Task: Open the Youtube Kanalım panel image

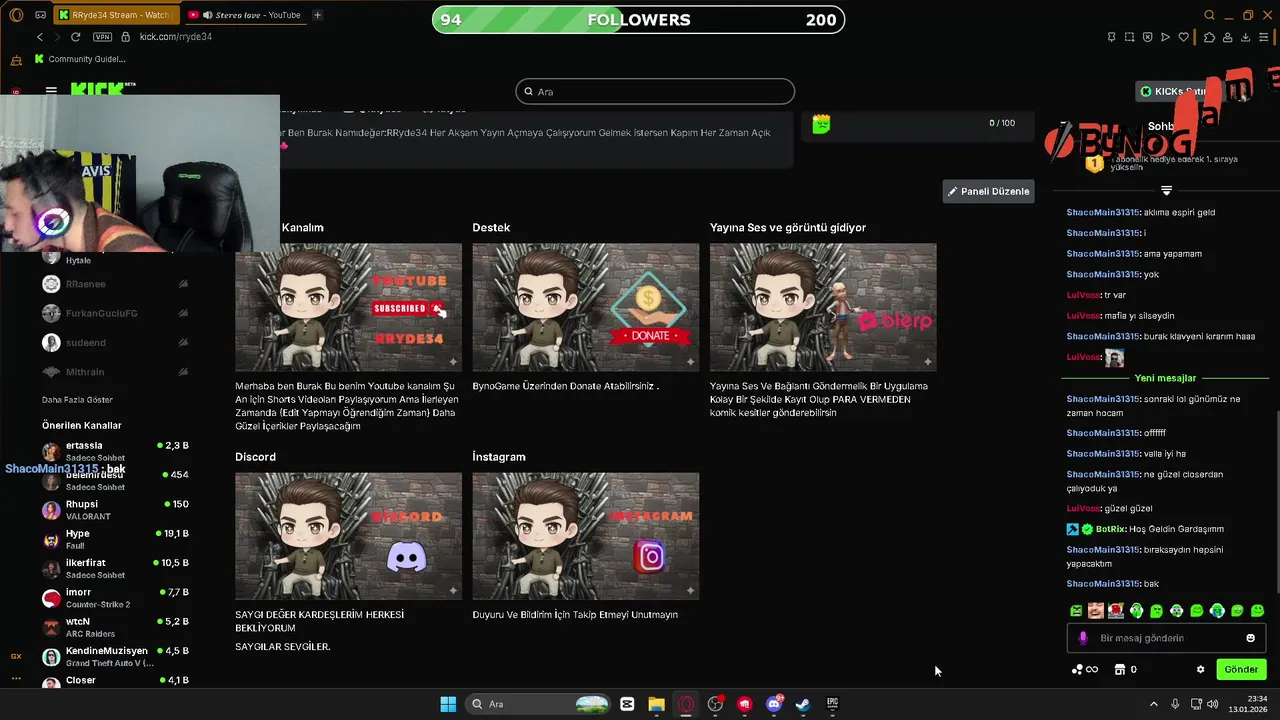Action: (348, 307)
